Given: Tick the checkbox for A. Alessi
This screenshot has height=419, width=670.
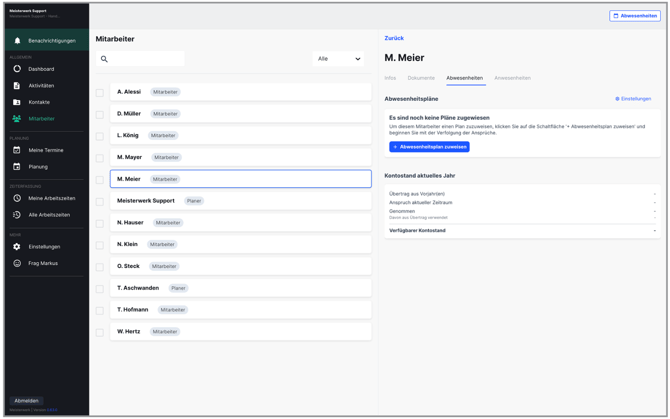Looking at the screenshot, I should coord(100,93).
